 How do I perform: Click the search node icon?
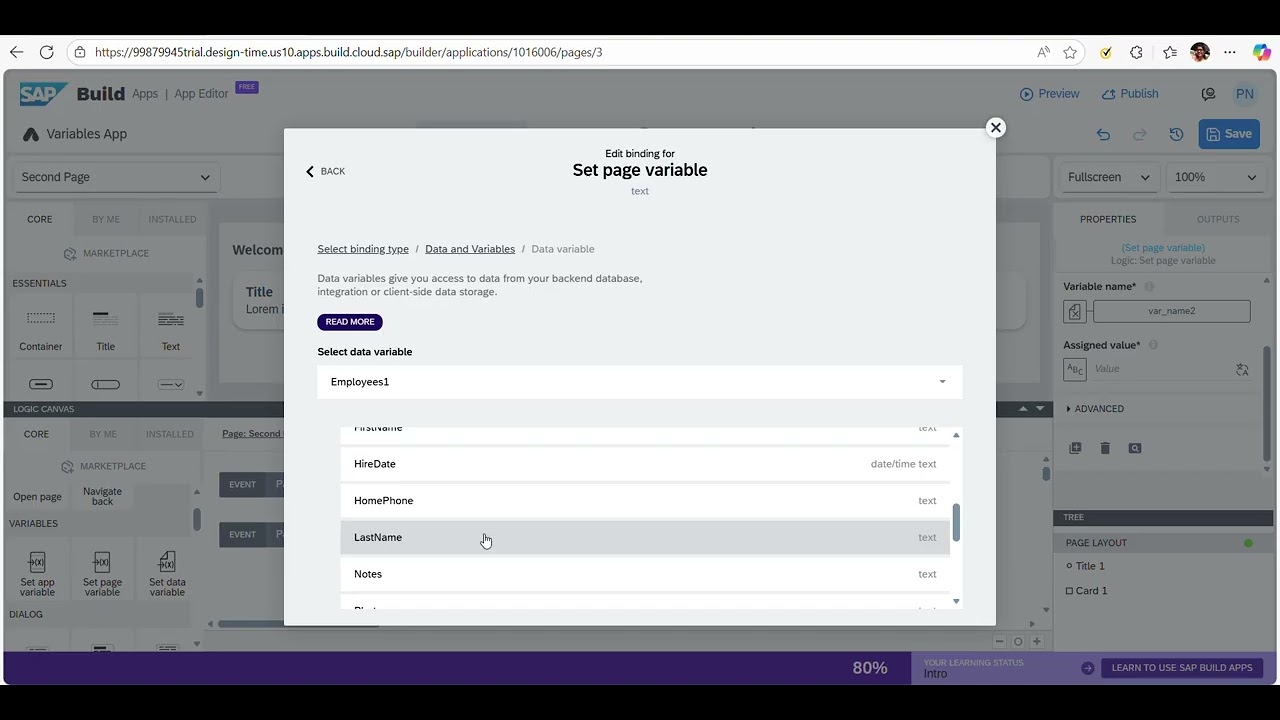pyautogui.click(x=1135, y=448)
